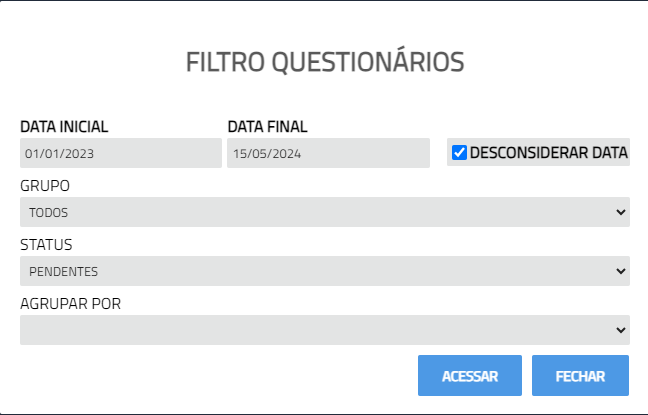The height and width of the screenshot is (415, 648).
Task: Click the Grupo field label
Action: pyautogui.click(x=45, y=186)
